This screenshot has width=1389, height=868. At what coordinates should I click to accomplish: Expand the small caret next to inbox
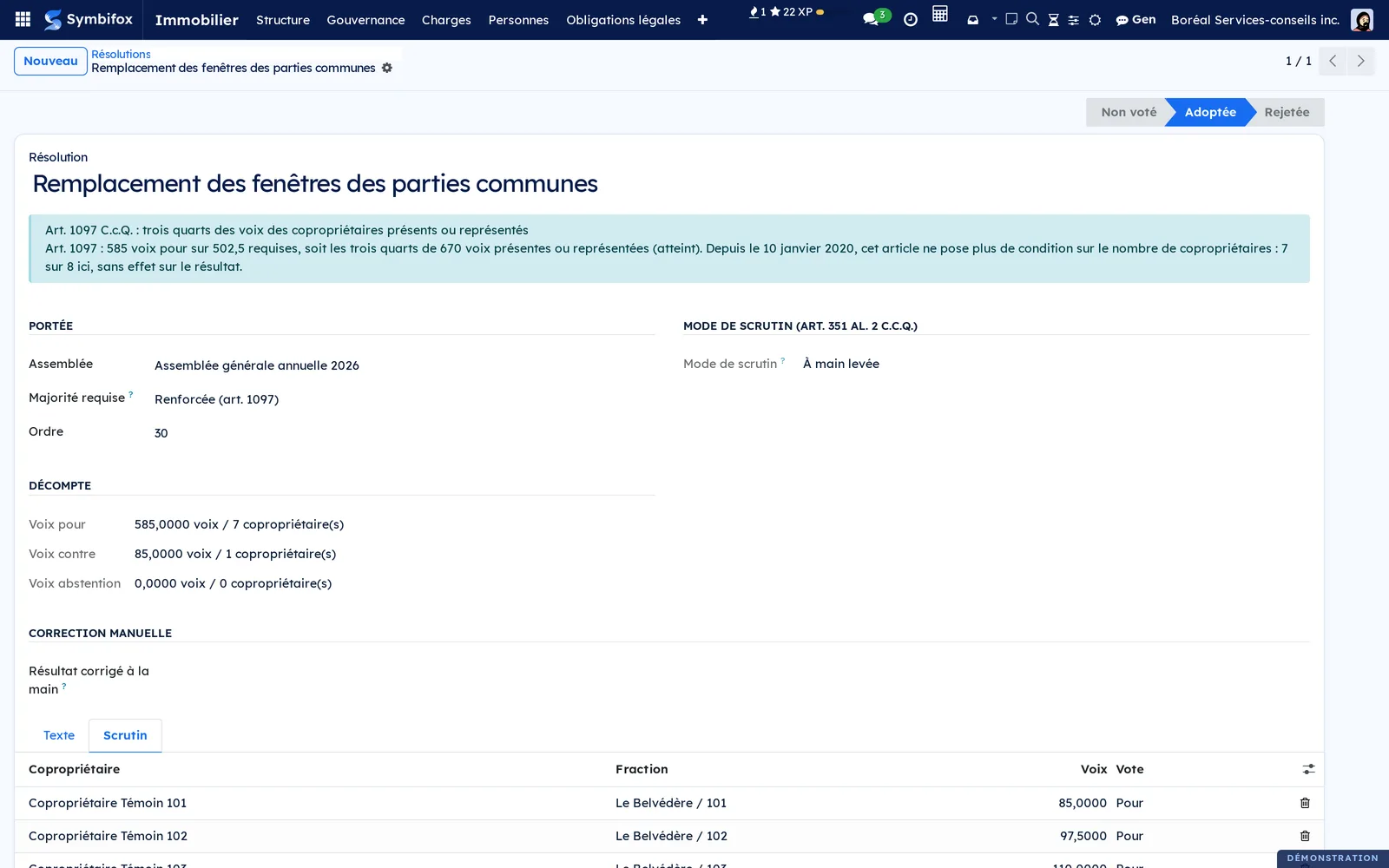click(x=994, y=18)
